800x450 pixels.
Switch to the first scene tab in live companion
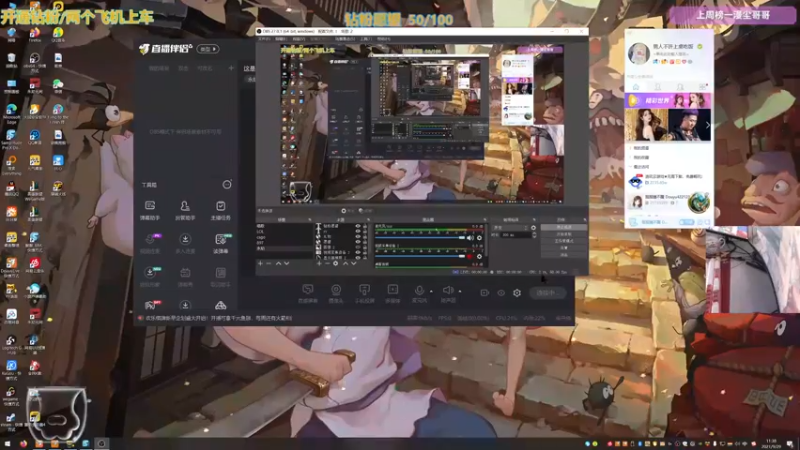coord(159,68)
